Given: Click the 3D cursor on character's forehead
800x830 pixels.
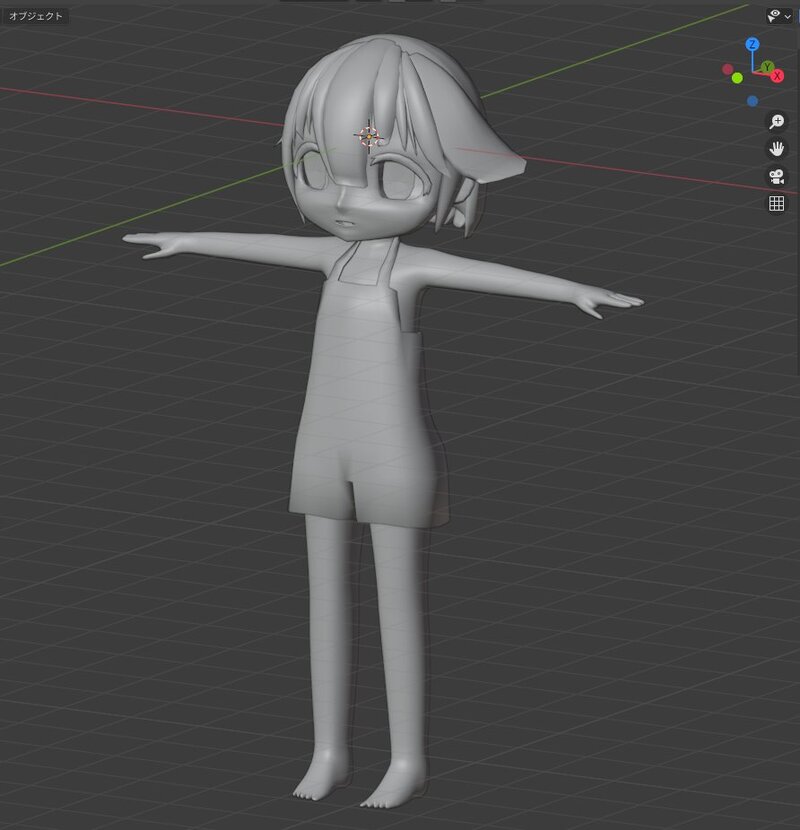Looking at the screenshot, I should (x=369, y=137).
